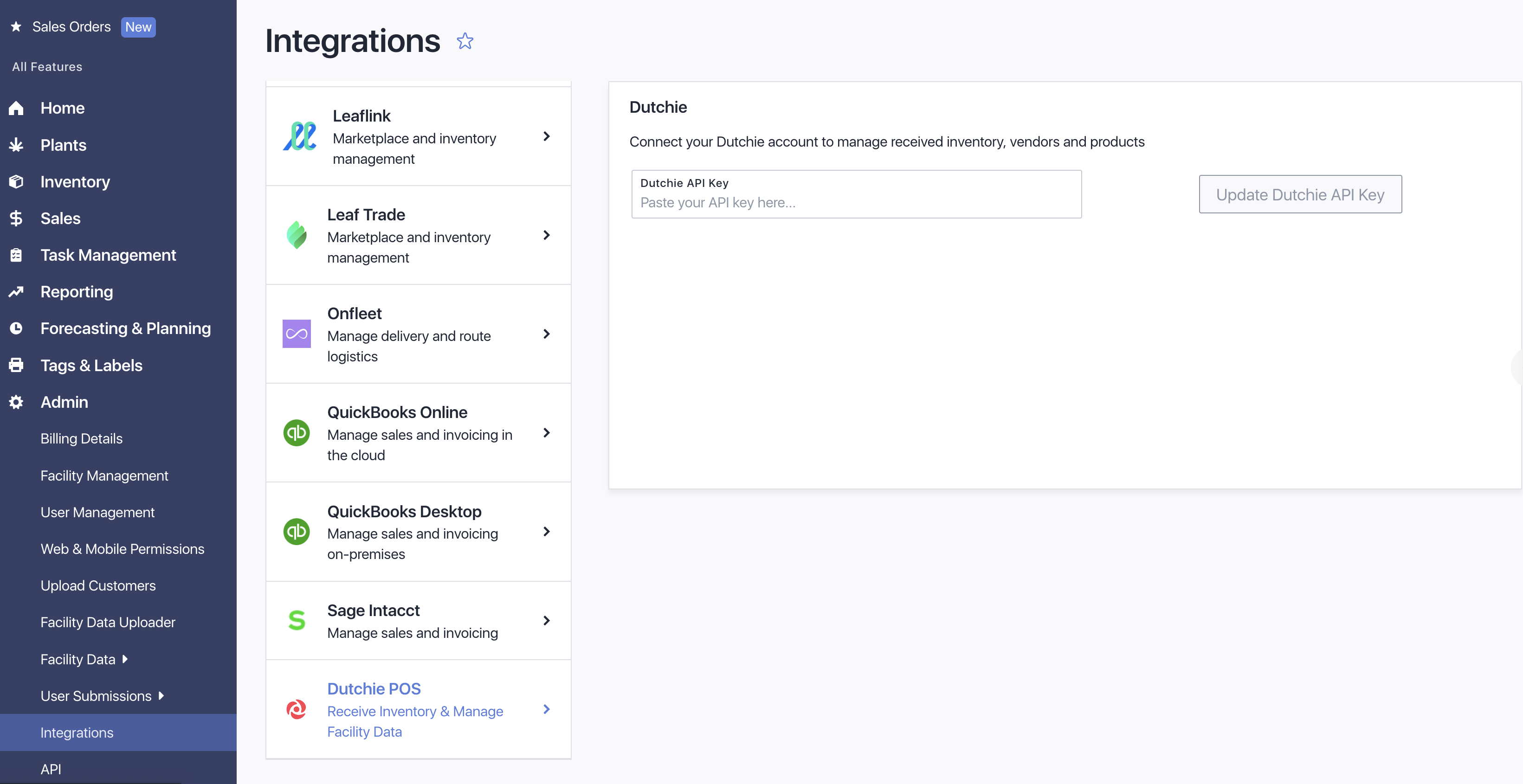Screen dimensions: 1523x784
Task: Select Integrations in the Admin submenu
Action: click(x=118, y=732)
